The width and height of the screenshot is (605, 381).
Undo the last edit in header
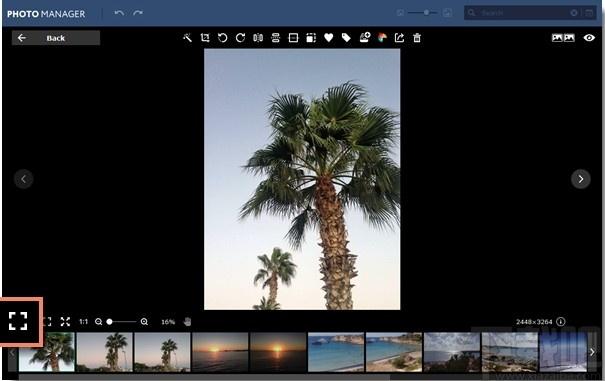119,13
